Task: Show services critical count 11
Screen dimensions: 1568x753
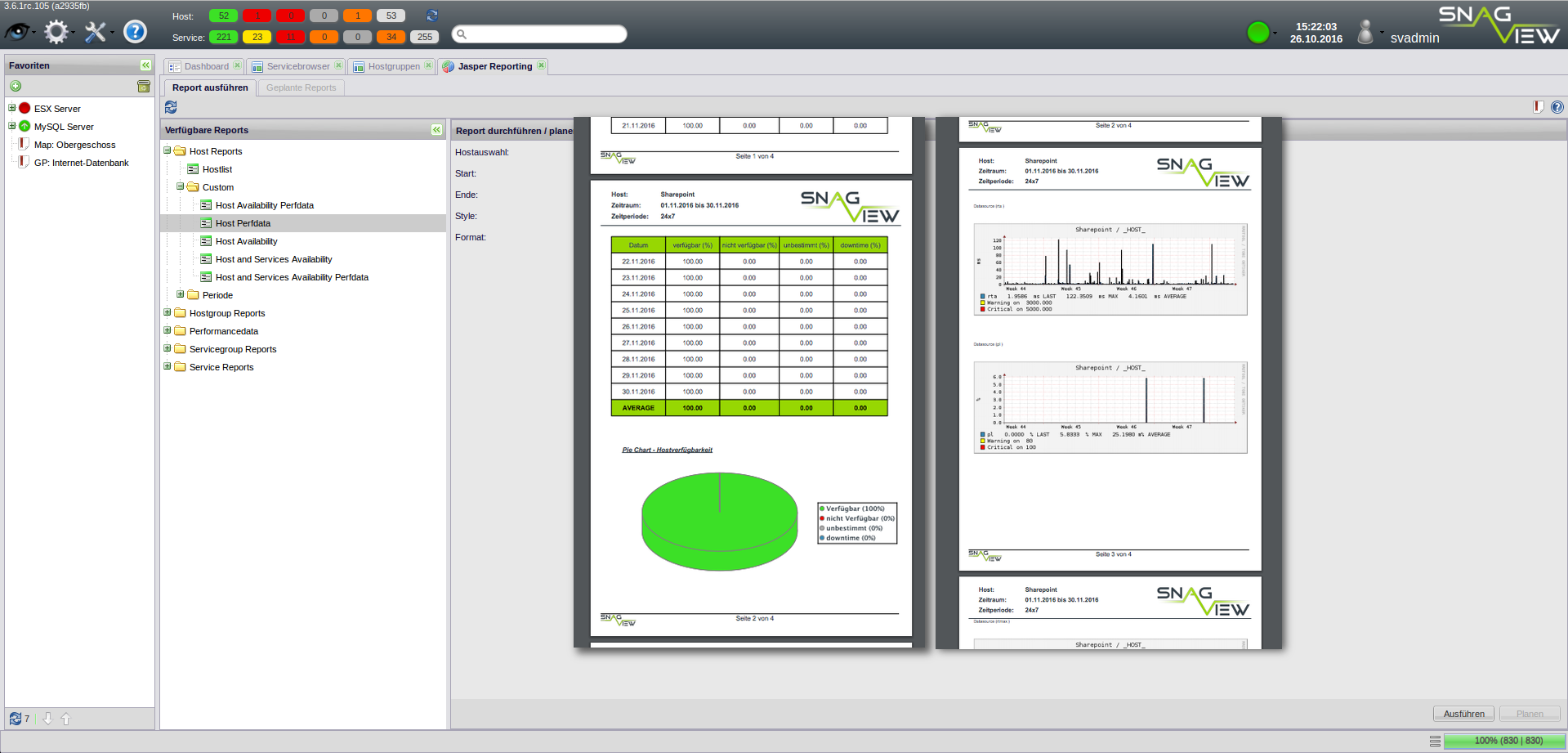Action: click(290, 37)
